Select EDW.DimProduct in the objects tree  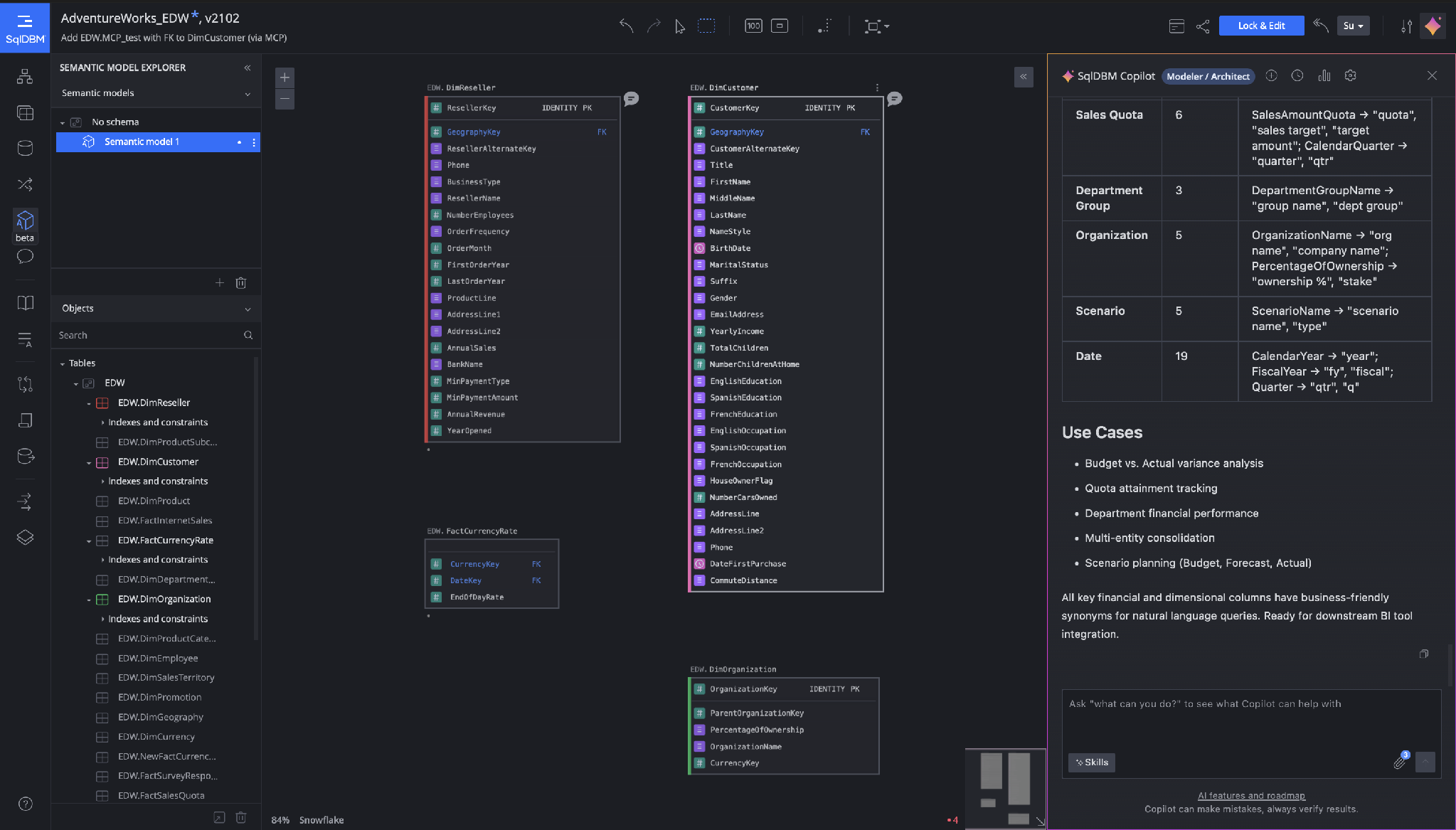click(154, 501)
